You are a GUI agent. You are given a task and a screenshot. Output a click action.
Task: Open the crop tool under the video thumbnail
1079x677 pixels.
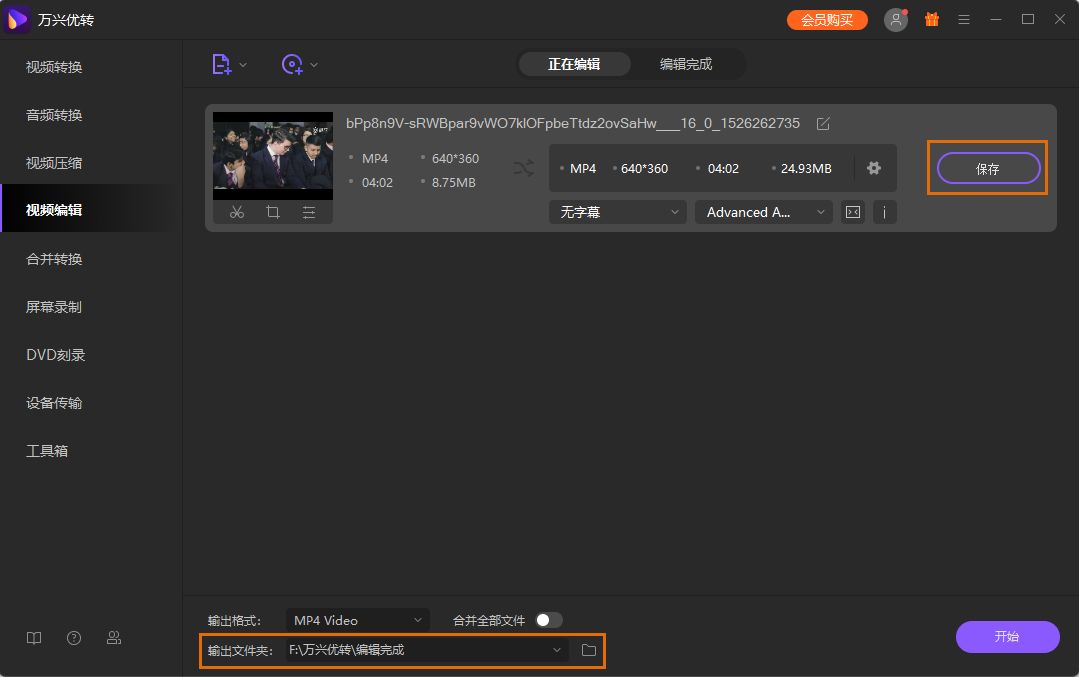[273, 213]
